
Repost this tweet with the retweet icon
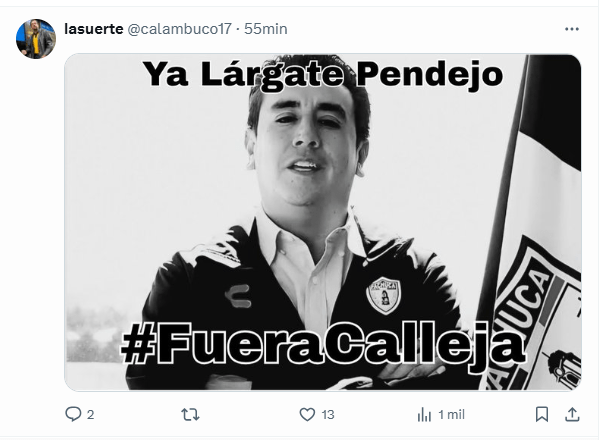(x=190, y=415)
